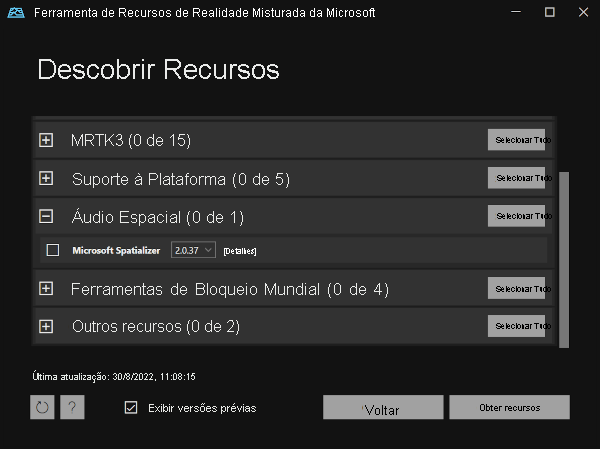Image resolution: width=600 pixels, height=449 pixels.
Task: Expand Suporte à Plataforma section
Action: pyautogui.click(x=46, y=178)
